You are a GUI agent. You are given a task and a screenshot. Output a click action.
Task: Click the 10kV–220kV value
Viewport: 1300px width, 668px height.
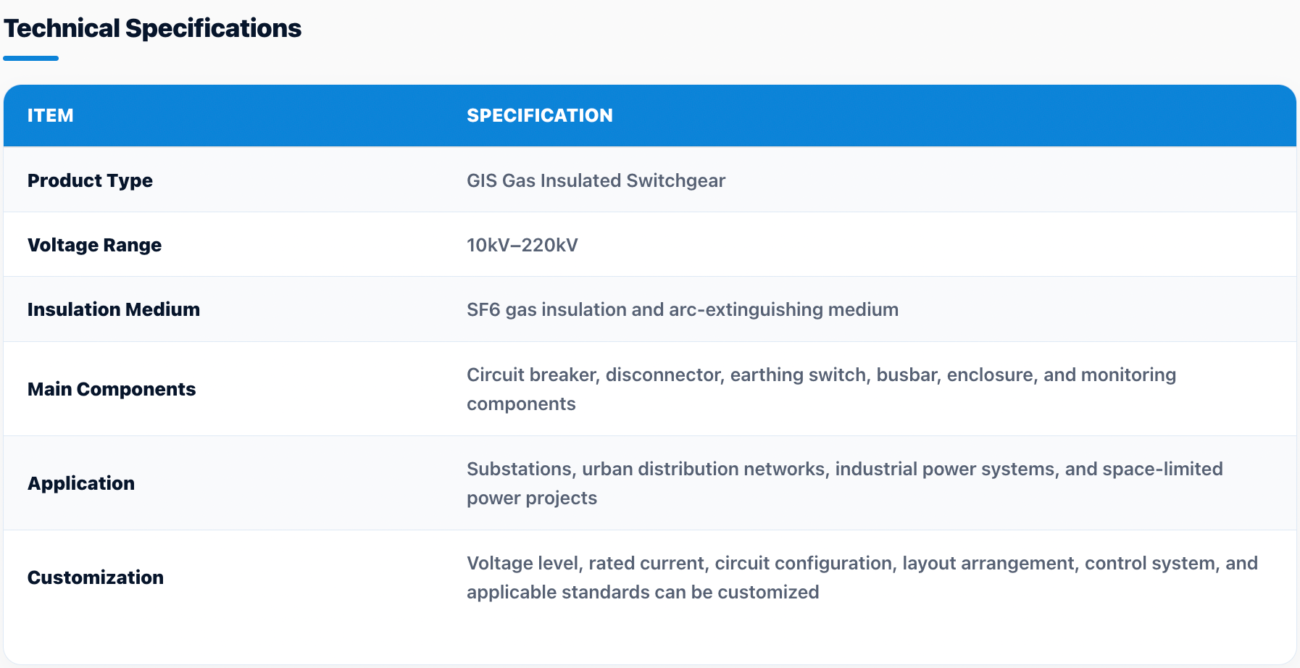tap(522, 245)
